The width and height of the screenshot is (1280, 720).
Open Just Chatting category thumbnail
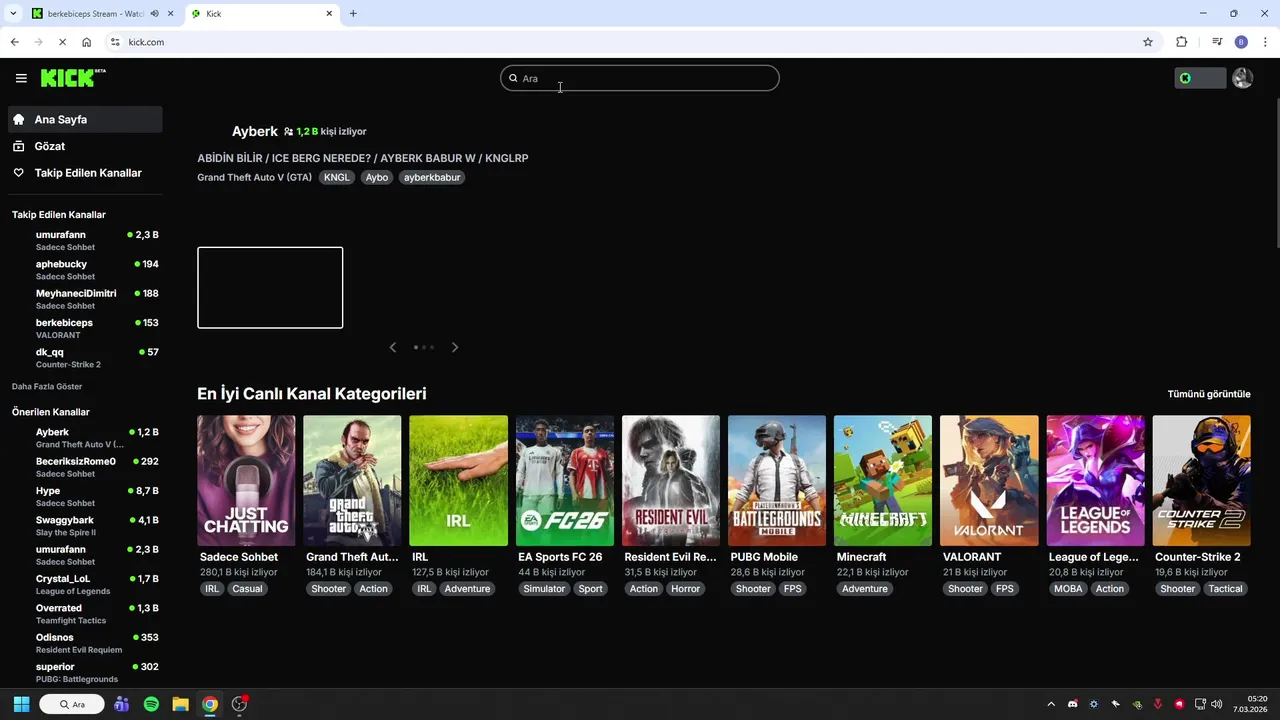246,481
